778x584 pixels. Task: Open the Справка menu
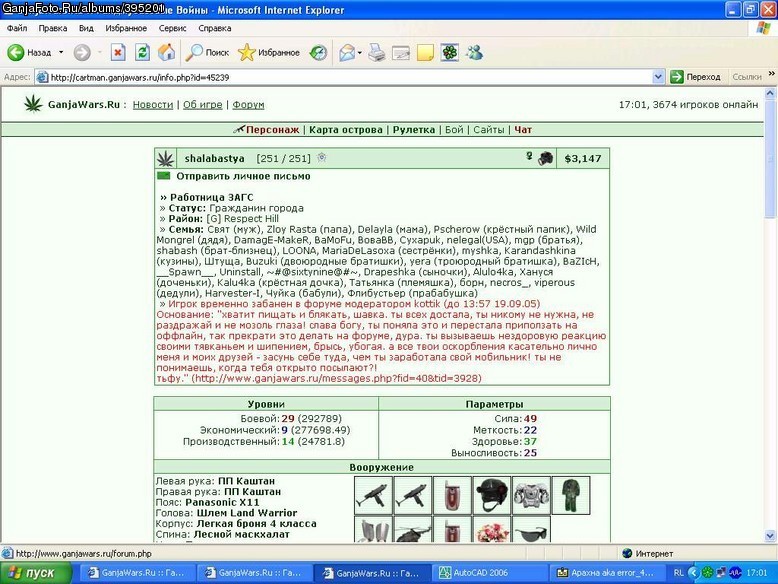click(214, 28)
